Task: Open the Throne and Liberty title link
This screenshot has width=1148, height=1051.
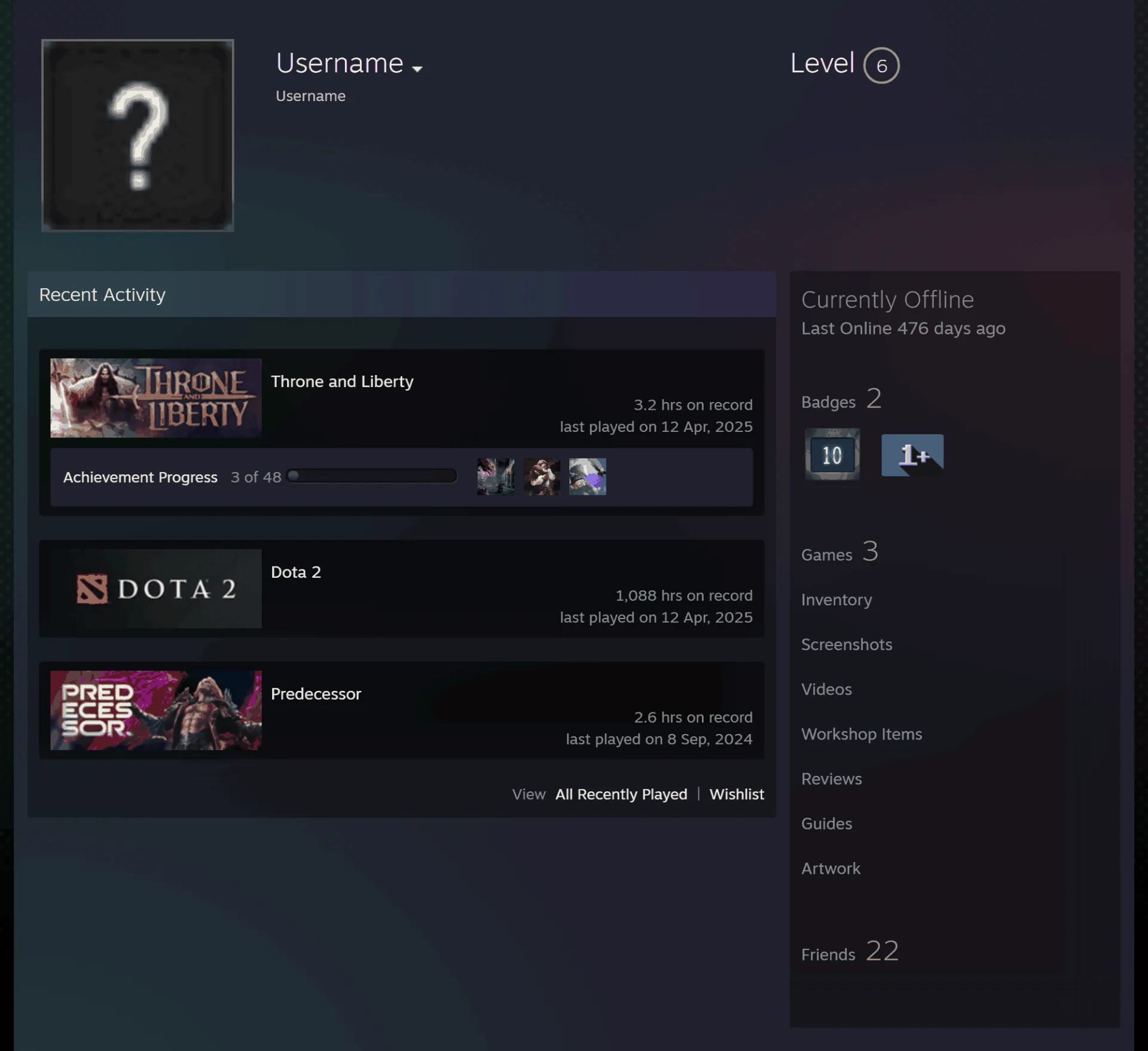Action: click(342, 382)
